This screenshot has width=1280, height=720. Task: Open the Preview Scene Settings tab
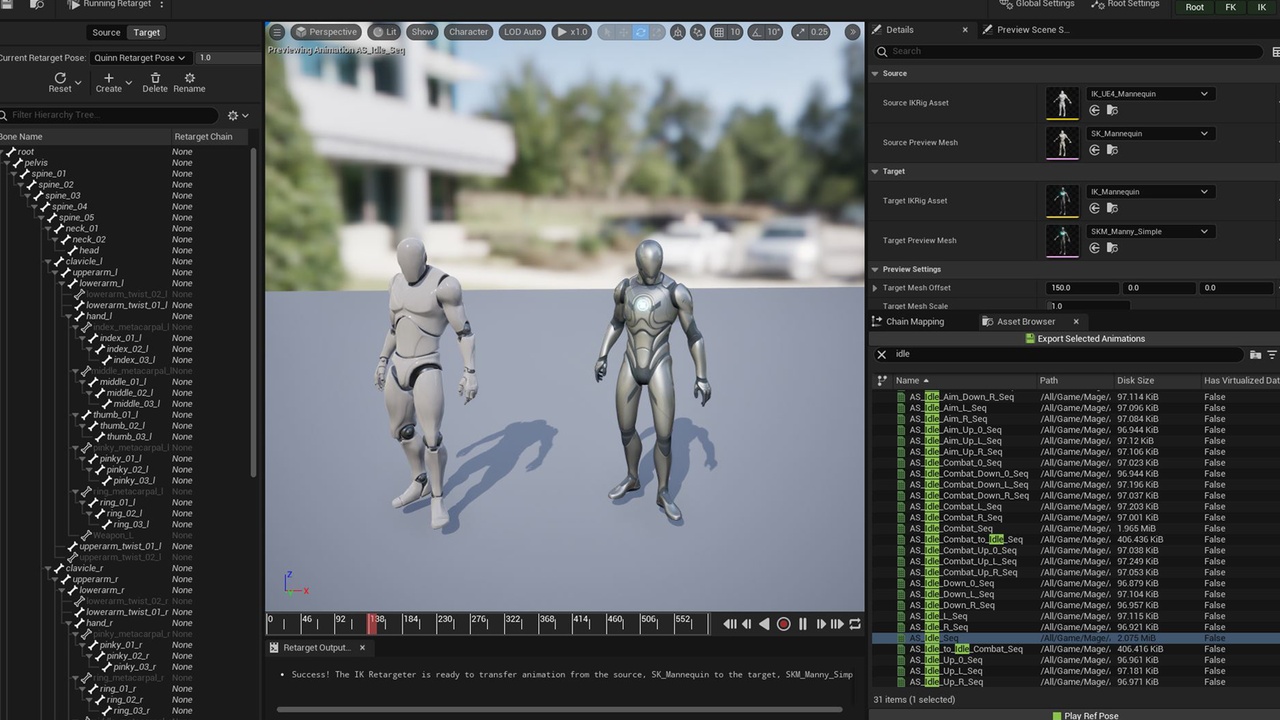[x=1031, y=30]
